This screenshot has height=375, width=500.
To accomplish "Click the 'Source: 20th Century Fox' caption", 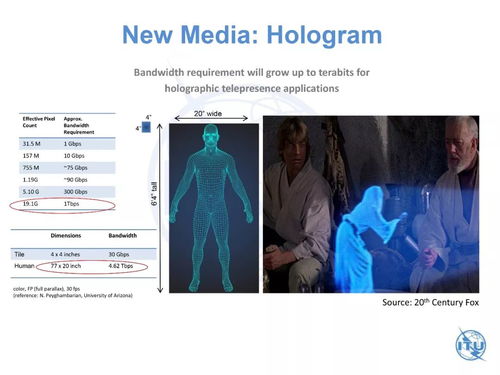I will [430, 302].
